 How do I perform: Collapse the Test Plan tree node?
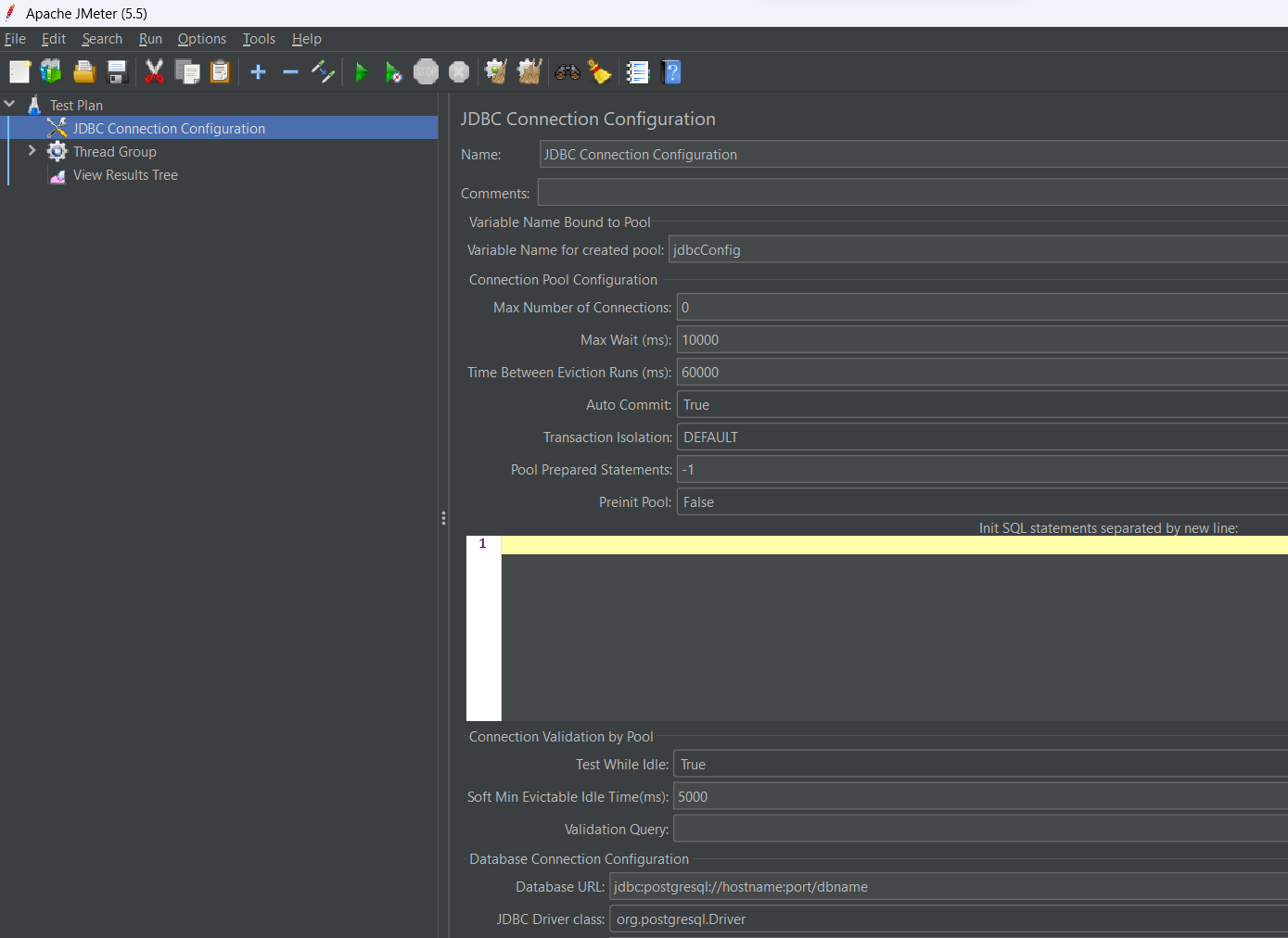pos(10,105)
